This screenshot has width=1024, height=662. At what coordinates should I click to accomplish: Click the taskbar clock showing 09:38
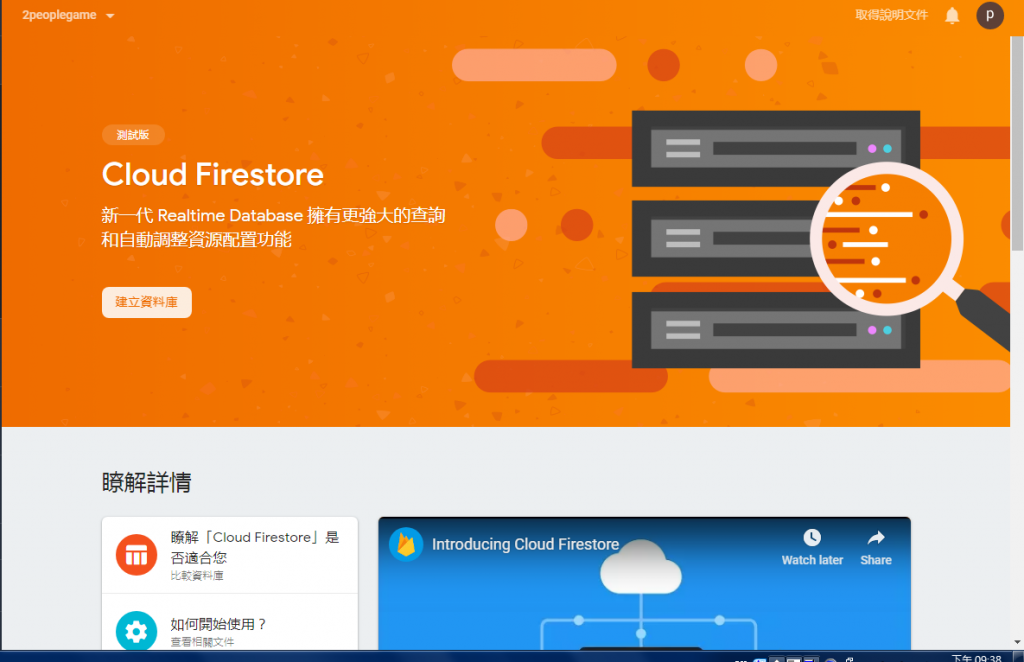[976, 657]
